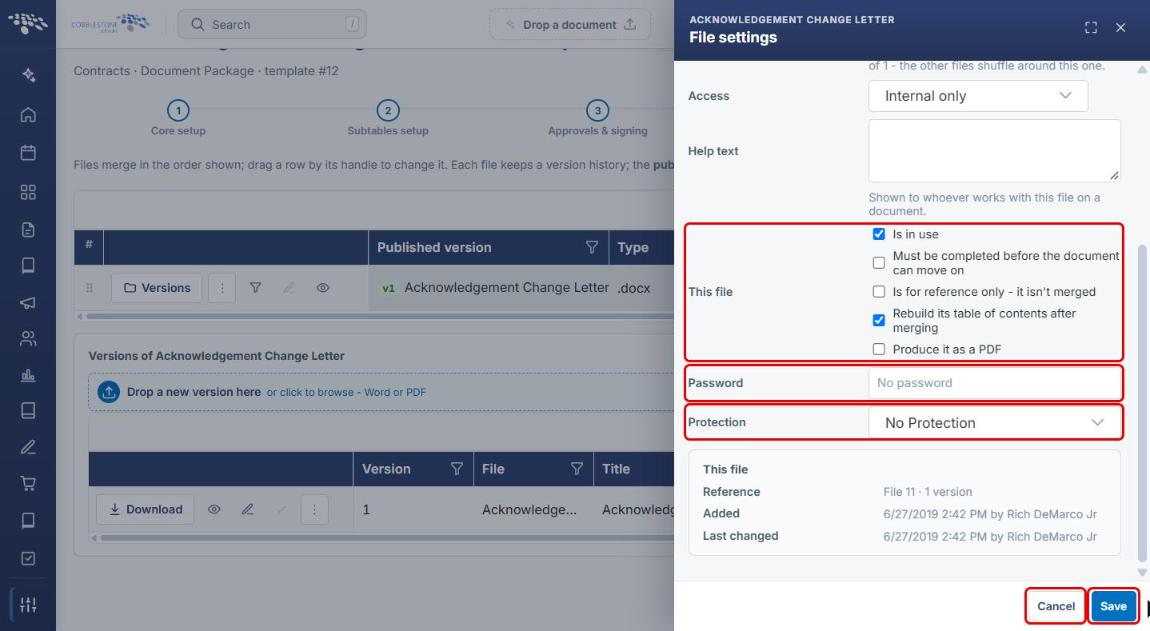This screenshot has width=1150, height=631.
Task: Open the pen signature icon in sidebar
Action: click(28, 447)
